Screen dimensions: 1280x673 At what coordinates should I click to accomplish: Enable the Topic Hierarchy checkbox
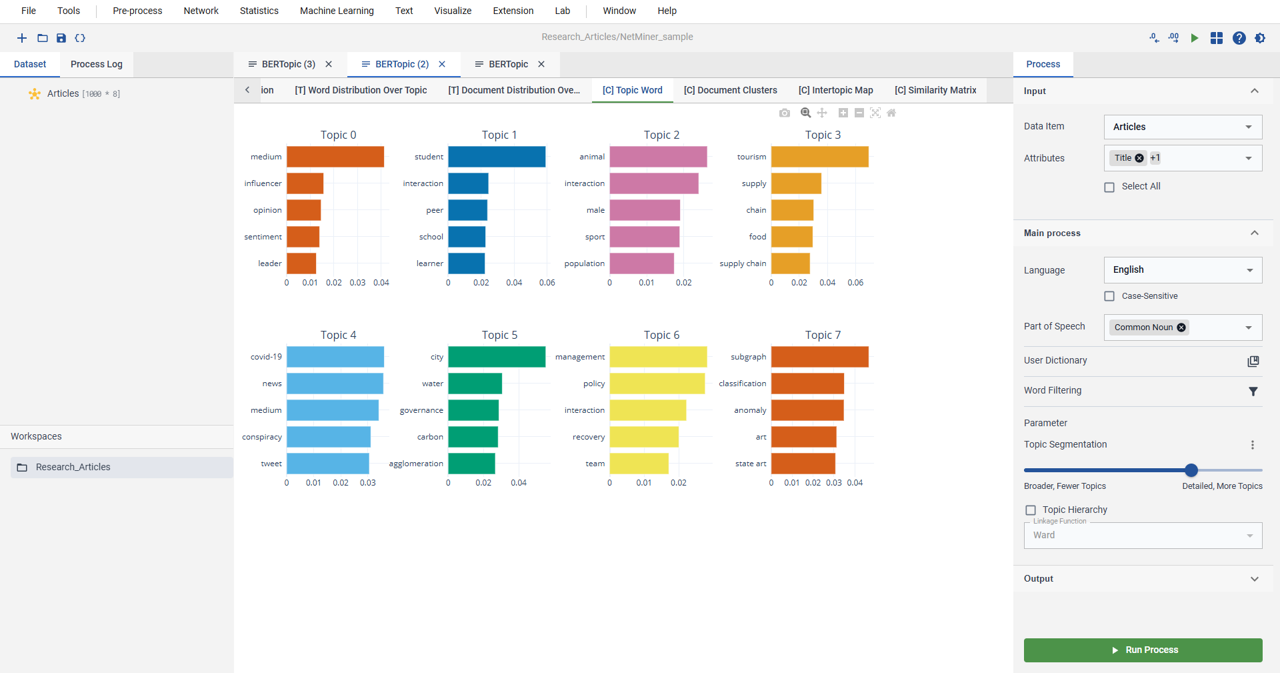point(1030,510)
